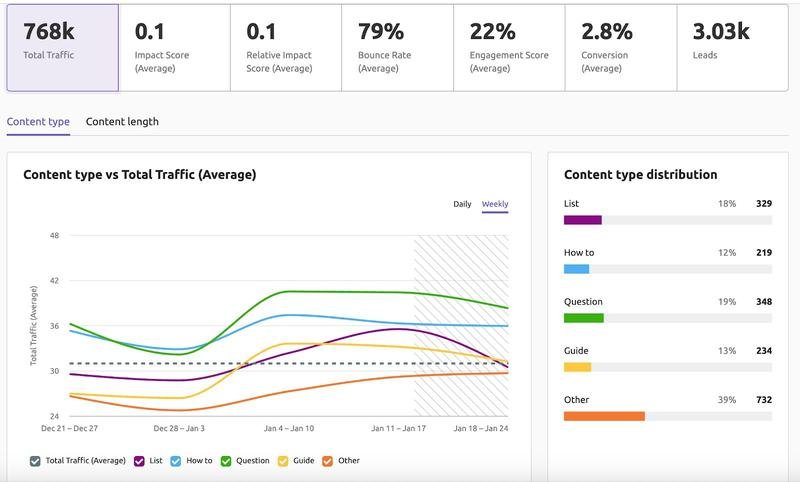Pick the Conversion (Average) metric card

[620, 47]
